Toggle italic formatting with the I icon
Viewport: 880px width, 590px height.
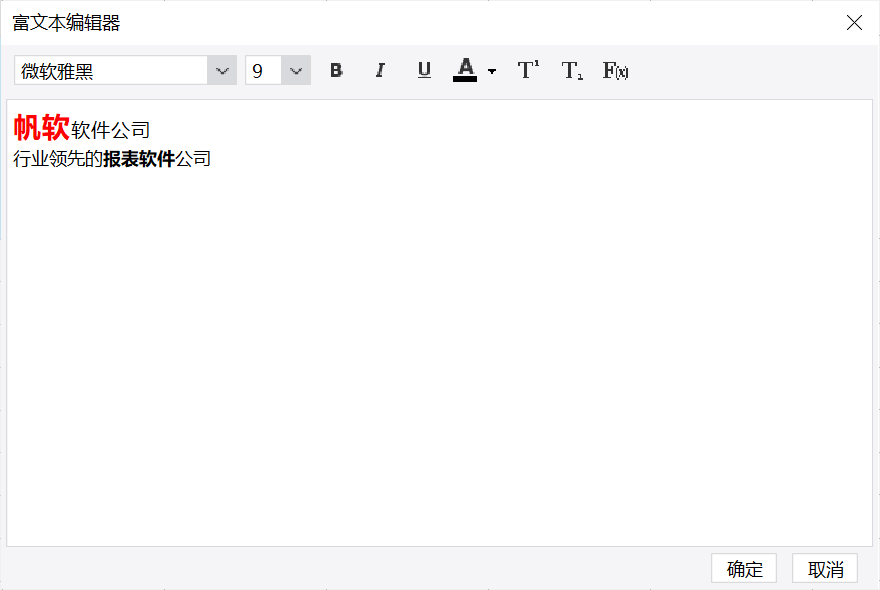(380, 70)
